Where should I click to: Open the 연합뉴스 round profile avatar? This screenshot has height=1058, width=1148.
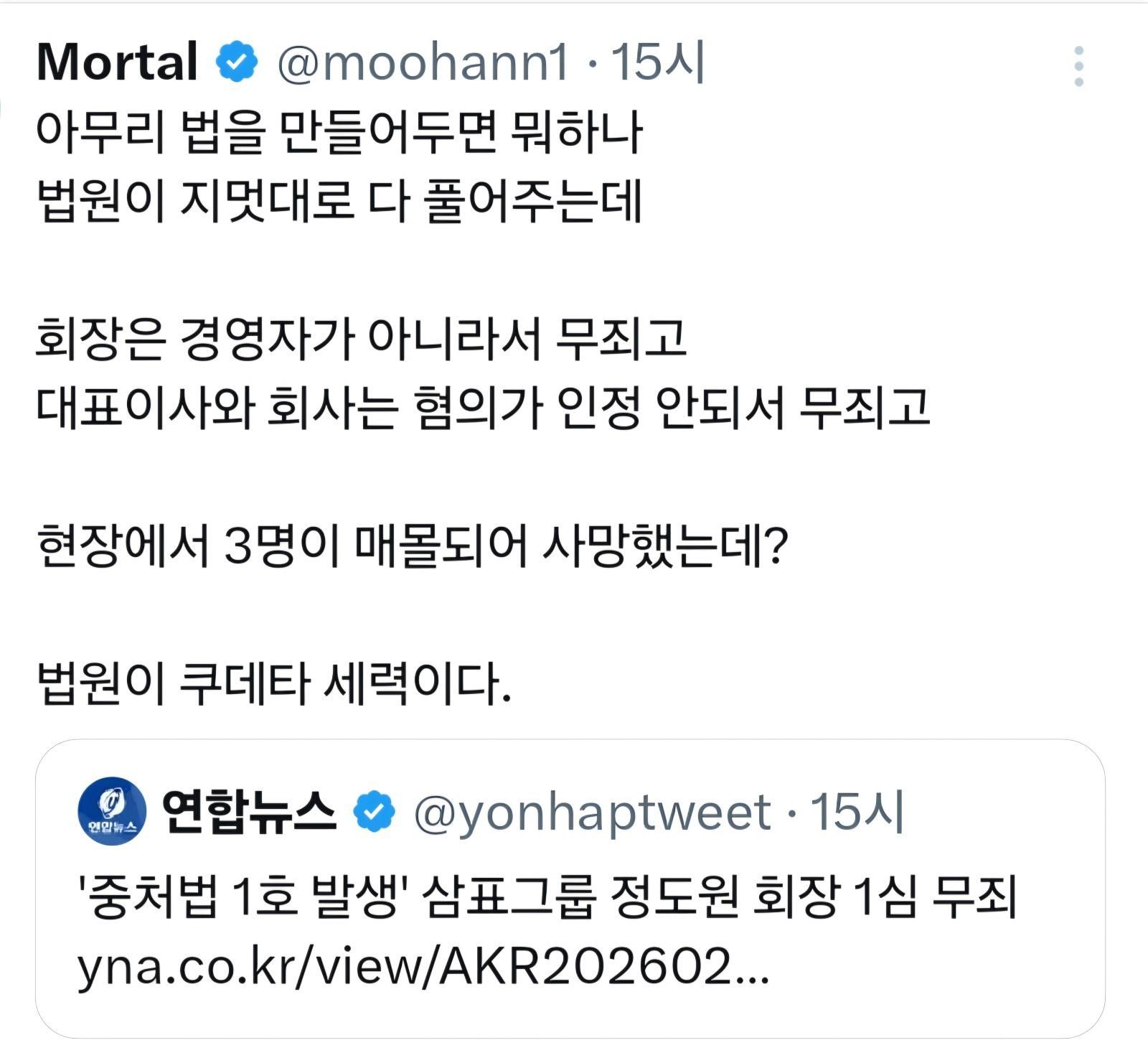click(112, 812)
